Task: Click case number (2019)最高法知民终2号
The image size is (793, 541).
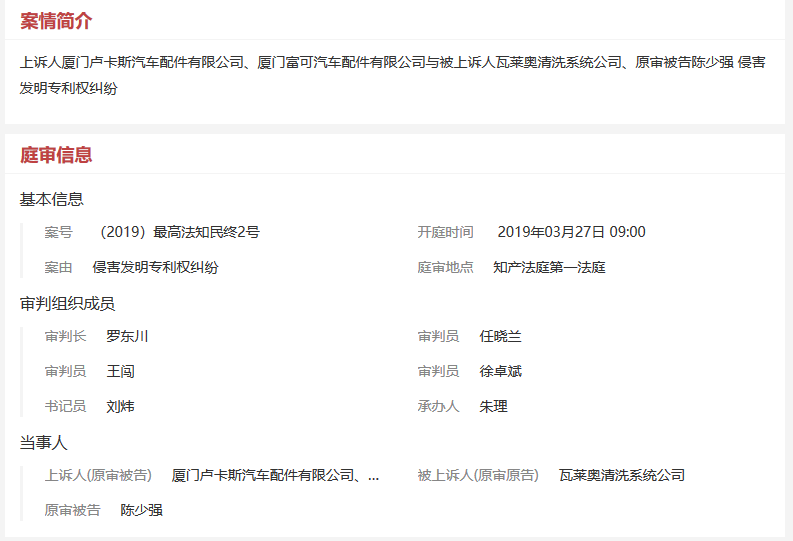Action: click(x=180, y=232)
